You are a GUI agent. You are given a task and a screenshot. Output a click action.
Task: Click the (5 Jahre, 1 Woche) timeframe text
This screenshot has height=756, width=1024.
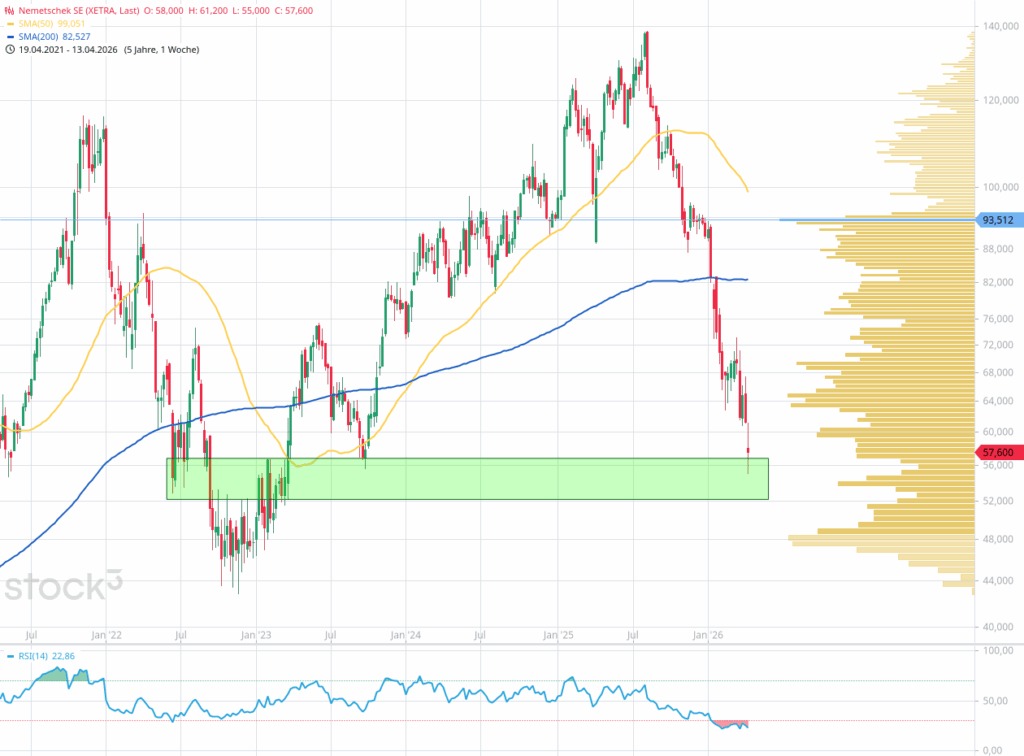pyautogui.click(x=161, y=49)
